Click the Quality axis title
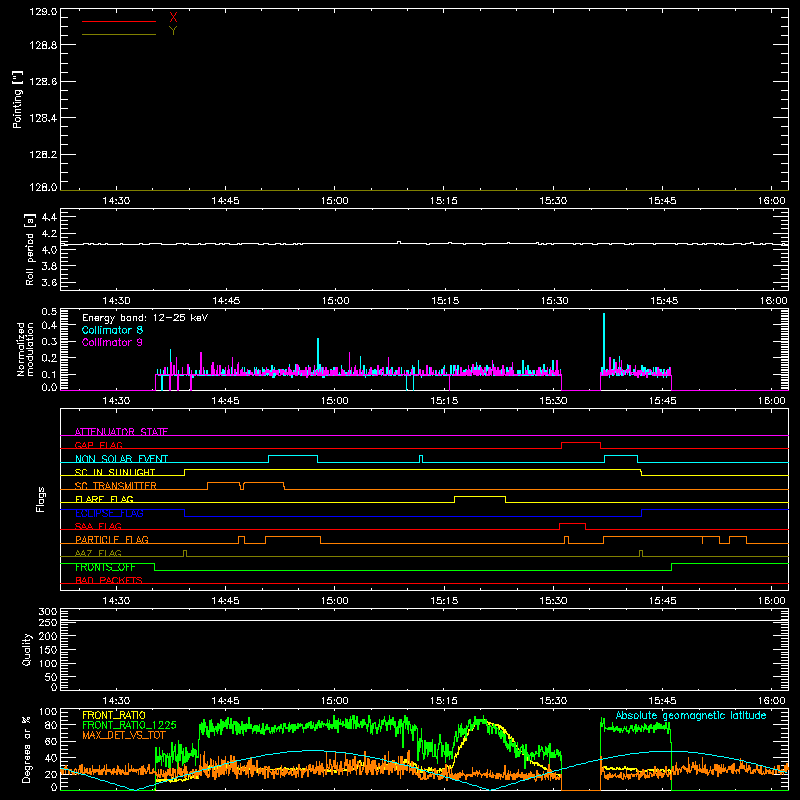This screenshot has height=800, width=800. pyautogui.click(x=27, y=649)
